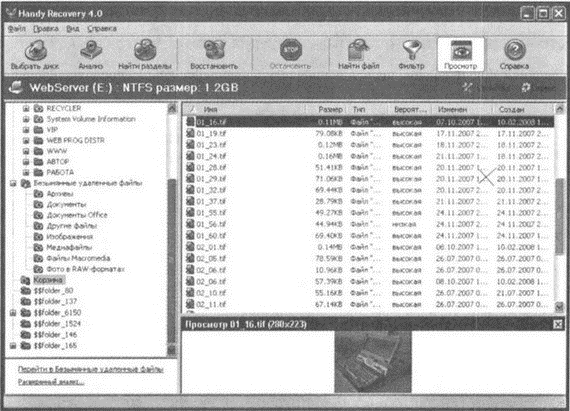Image resolution: width=570 pixels, height=411 pixels.
Task: Click the Выбрать диск toolbar icon
Action: coord(36,50)
